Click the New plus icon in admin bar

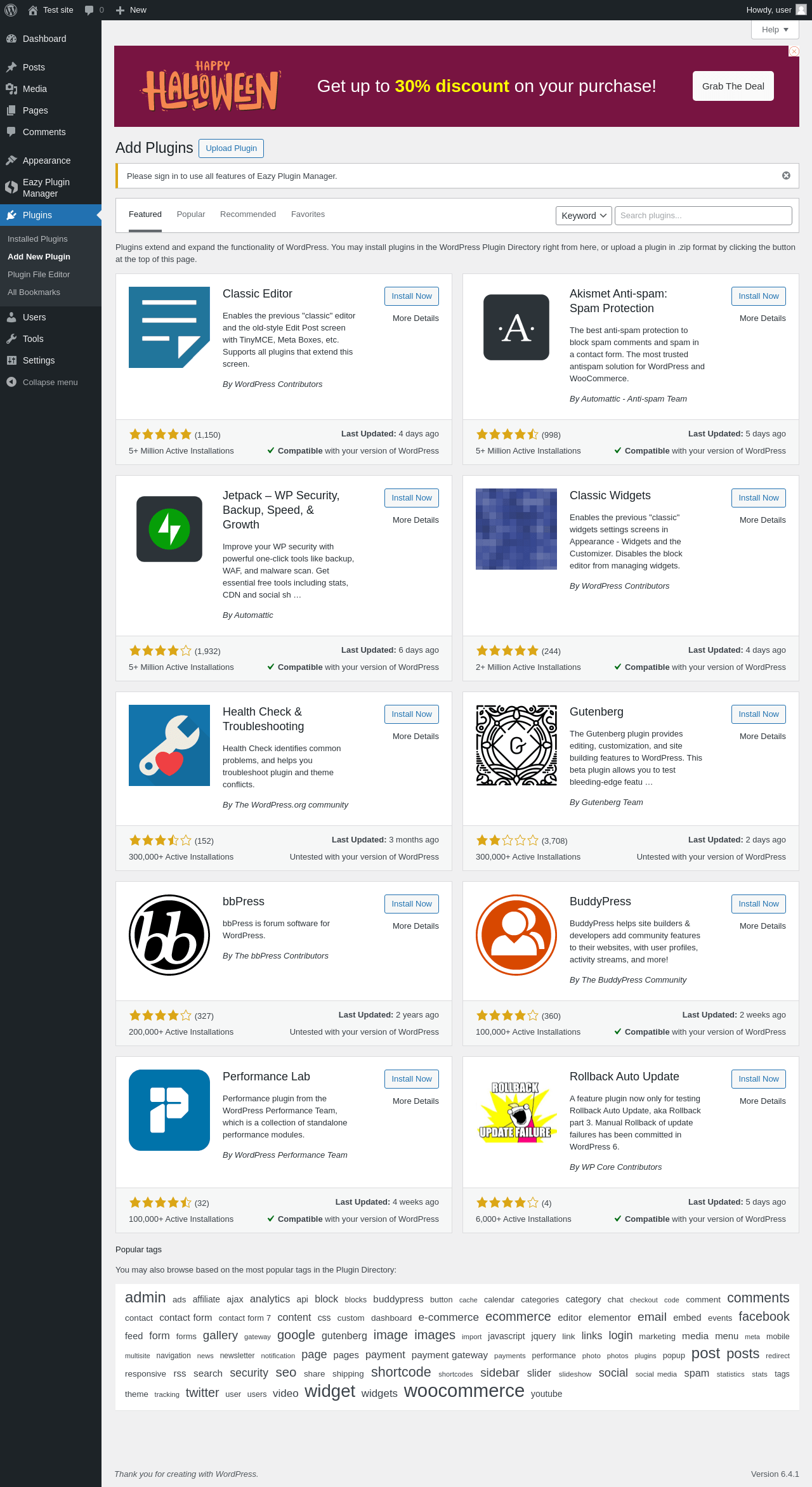pyautogui.click(x=120, y=10)
